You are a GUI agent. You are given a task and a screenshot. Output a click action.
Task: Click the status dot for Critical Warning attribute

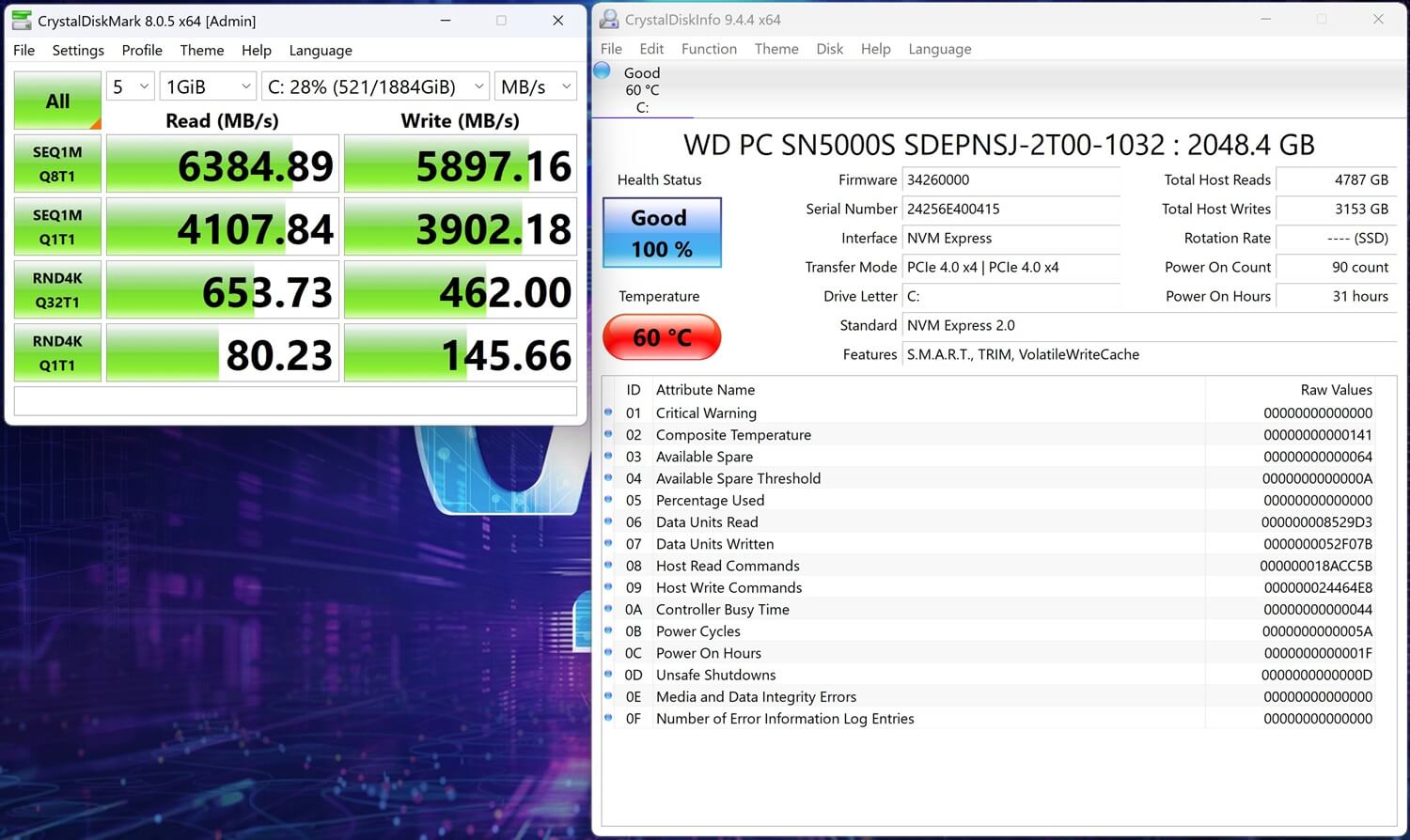[608, 412]
